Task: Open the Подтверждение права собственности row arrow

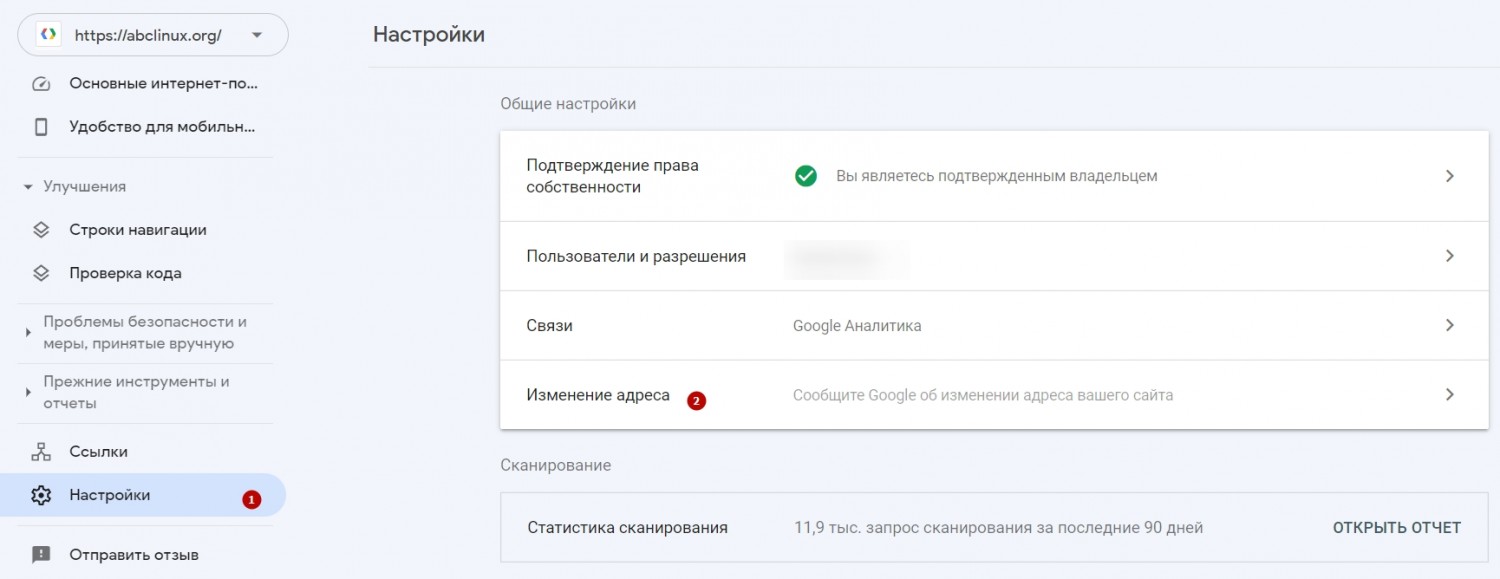Action: point(1449,176)
